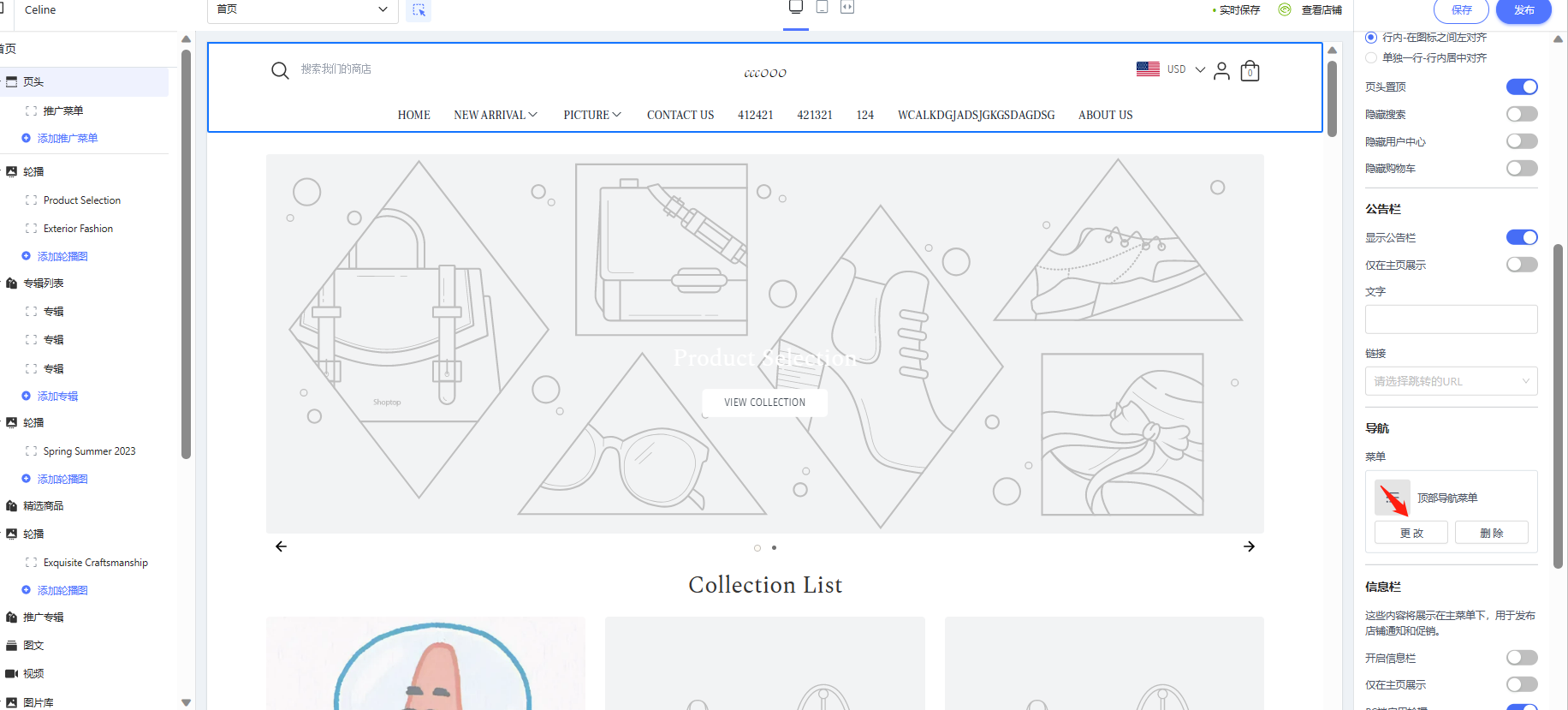This screenshot has width=1568, height=710.
Task: Click the 发布 publish button
Action: (1523, 10)
